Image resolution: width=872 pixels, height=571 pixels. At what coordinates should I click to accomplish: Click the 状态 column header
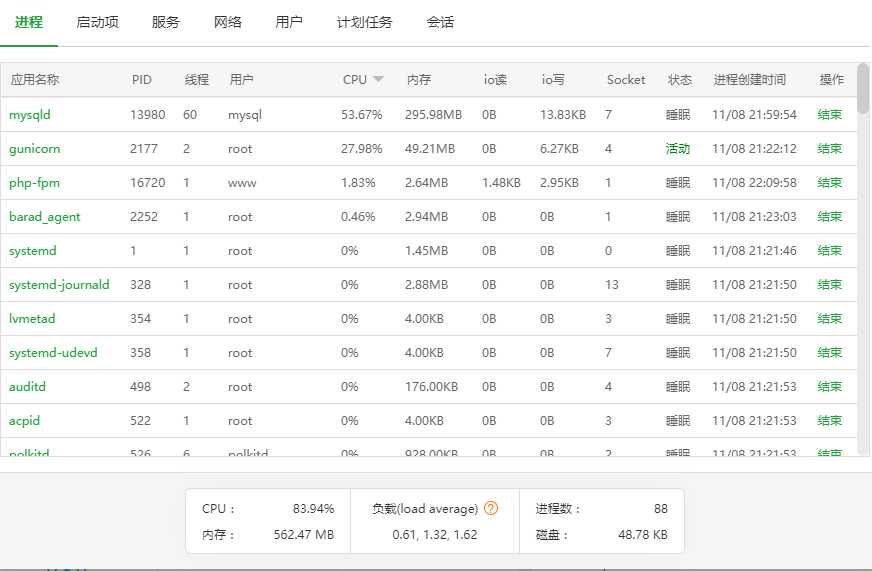pyautogui.click(x=680, y=80)
